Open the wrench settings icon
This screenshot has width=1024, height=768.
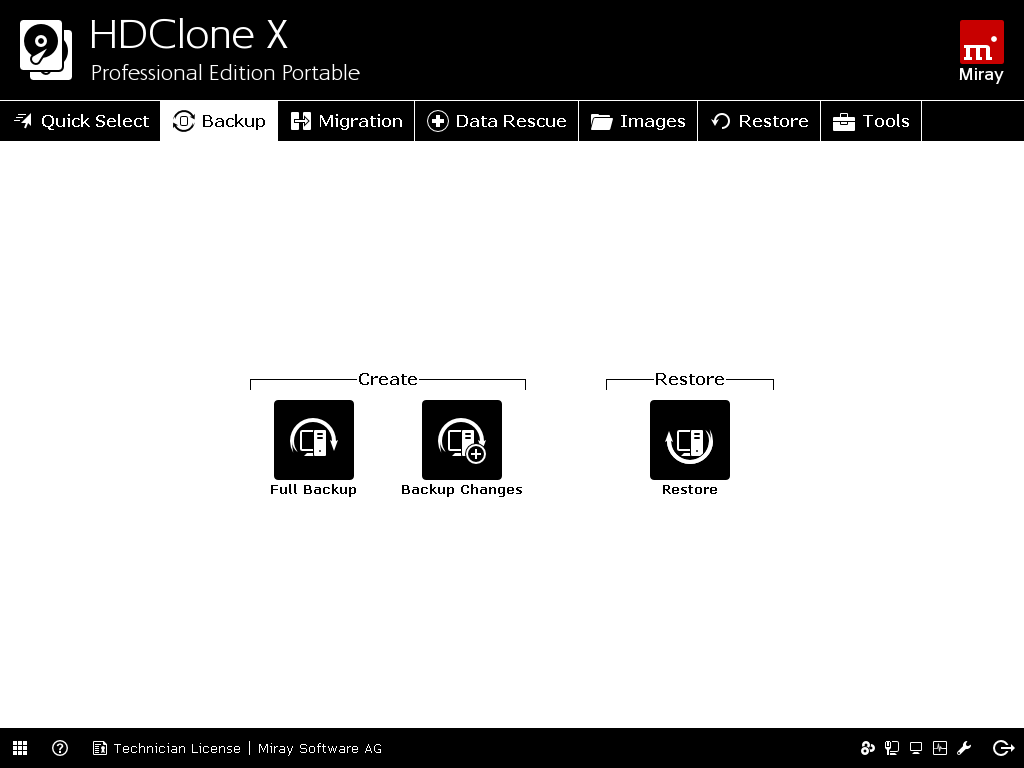(x=964, y=748)
